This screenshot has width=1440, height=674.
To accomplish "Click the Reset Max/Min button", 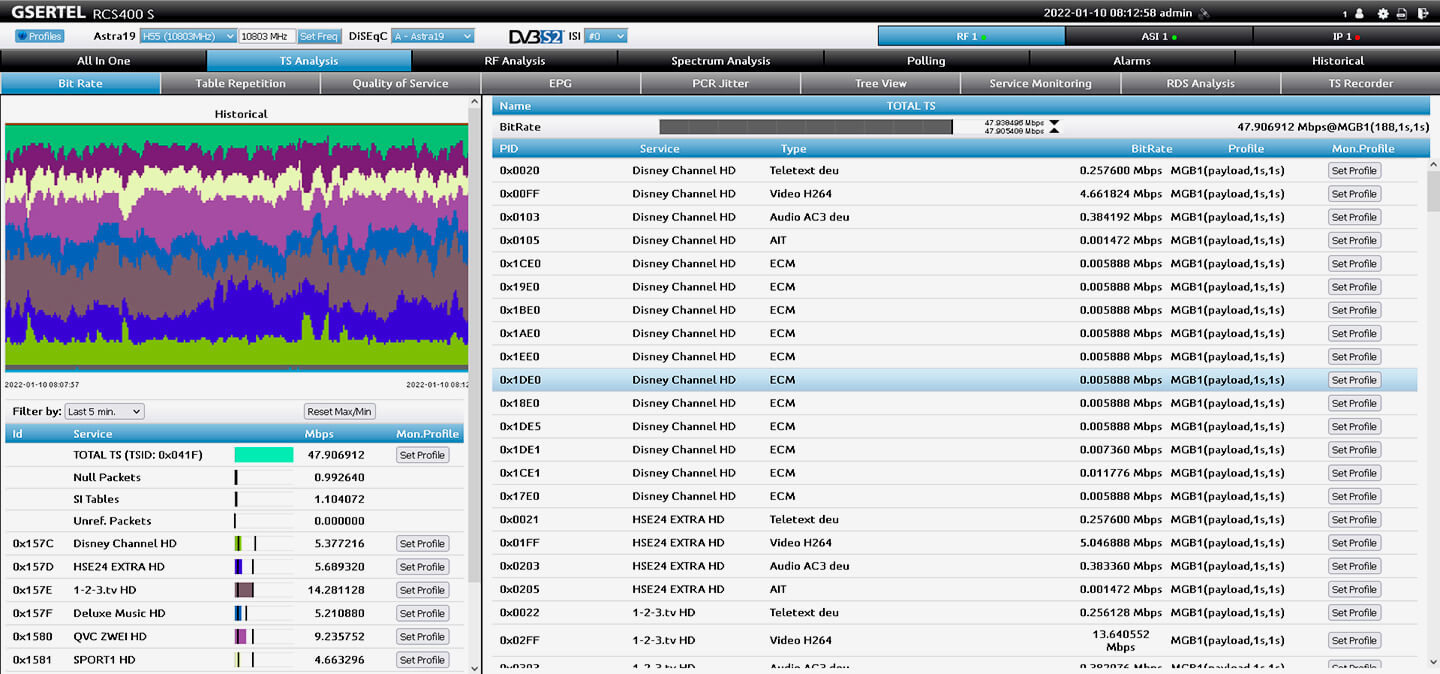I will [x=340, y=412].
